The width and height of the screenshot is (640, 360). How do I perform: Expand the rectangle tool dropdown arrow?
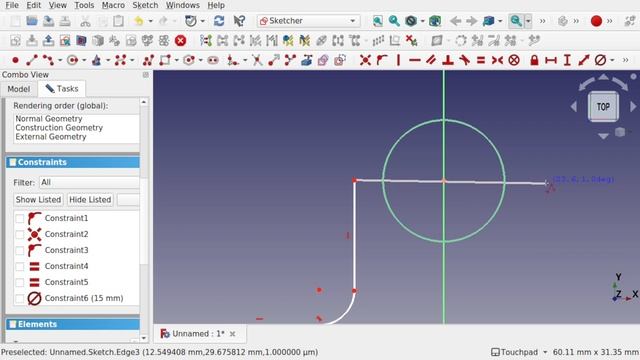(176, 60)
